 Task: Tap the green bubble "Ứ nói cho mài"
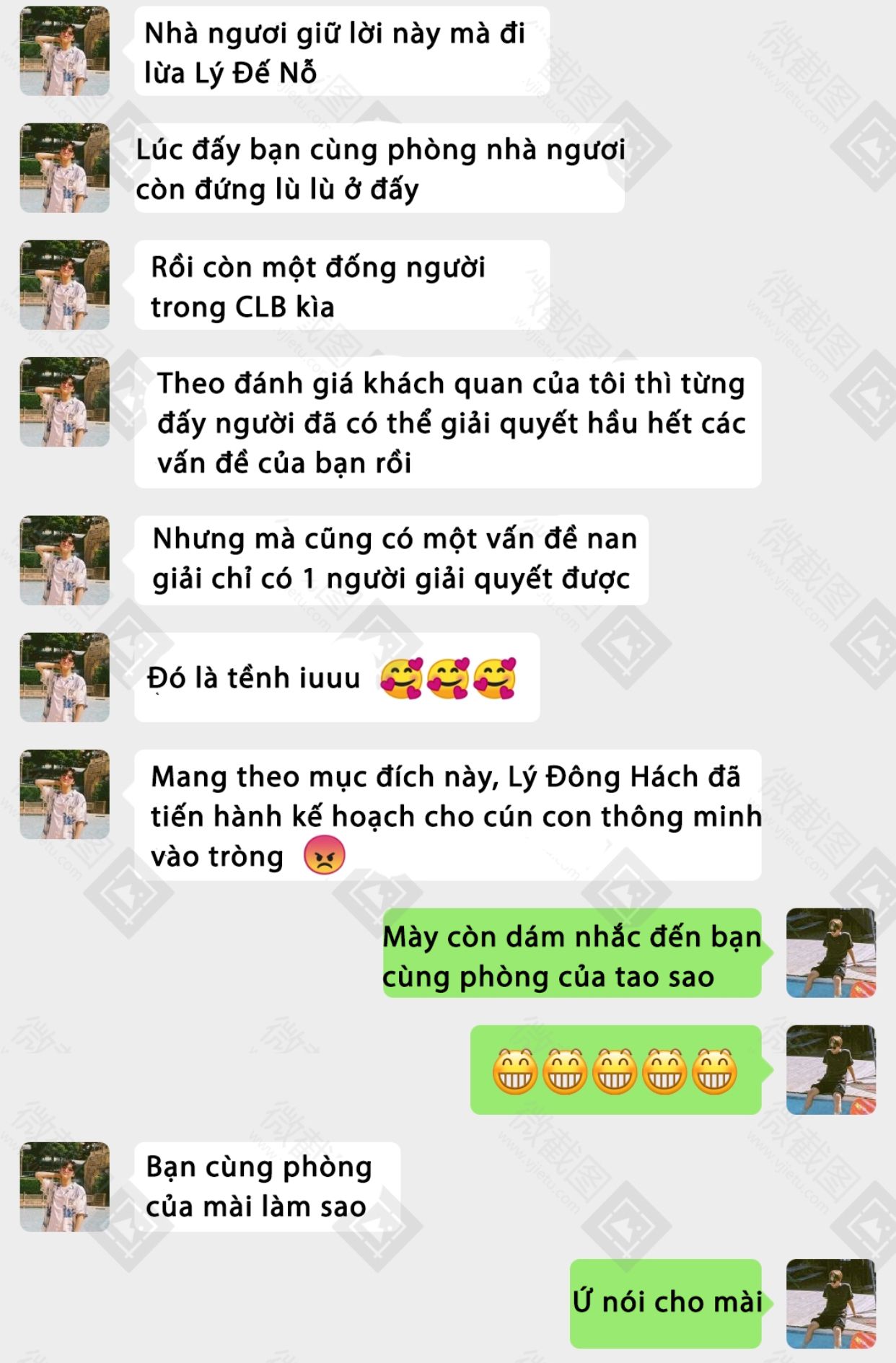click(666, 1304)
